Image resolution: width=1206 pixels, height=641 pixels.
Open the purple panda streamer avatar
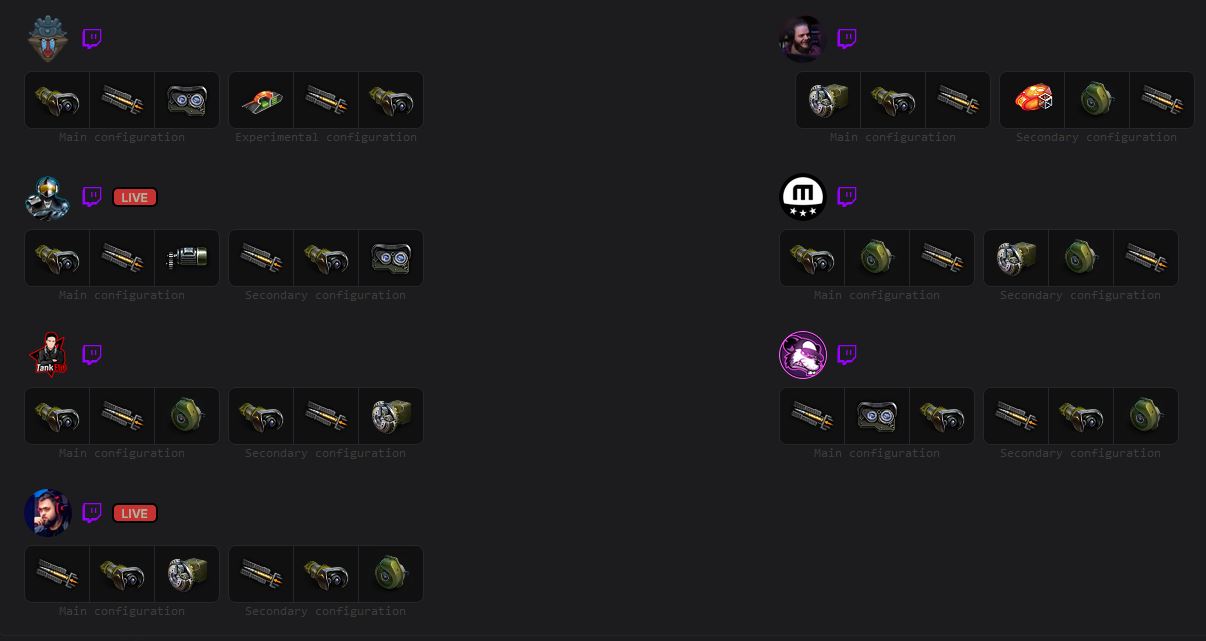[x=803, y=355]
